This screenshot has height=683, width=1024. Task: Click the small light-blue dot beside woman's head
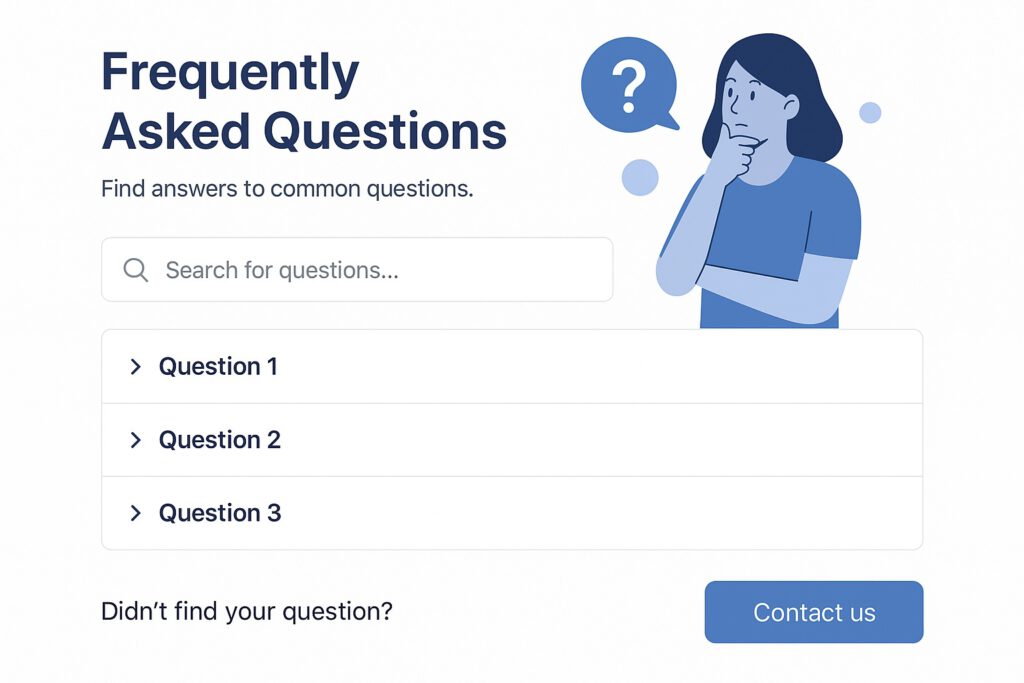pyautogui.click(x=870, y=112)
